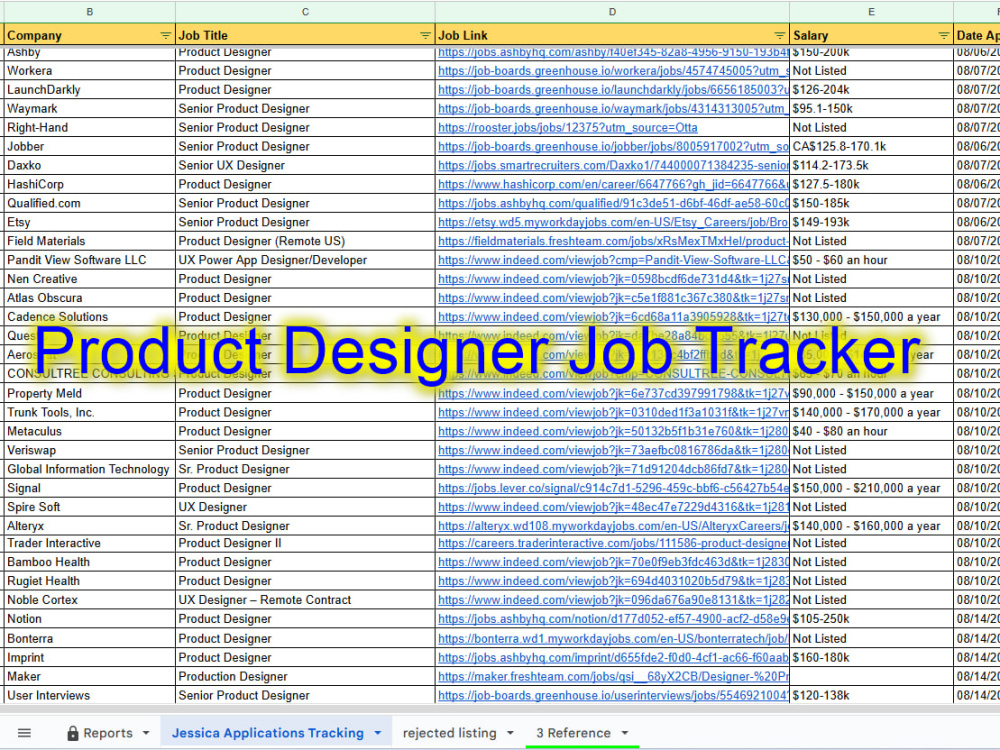Select the Veriswap company cell
Image resolution: width=1000 pixels, height=750 pixels.
[89, 450]
